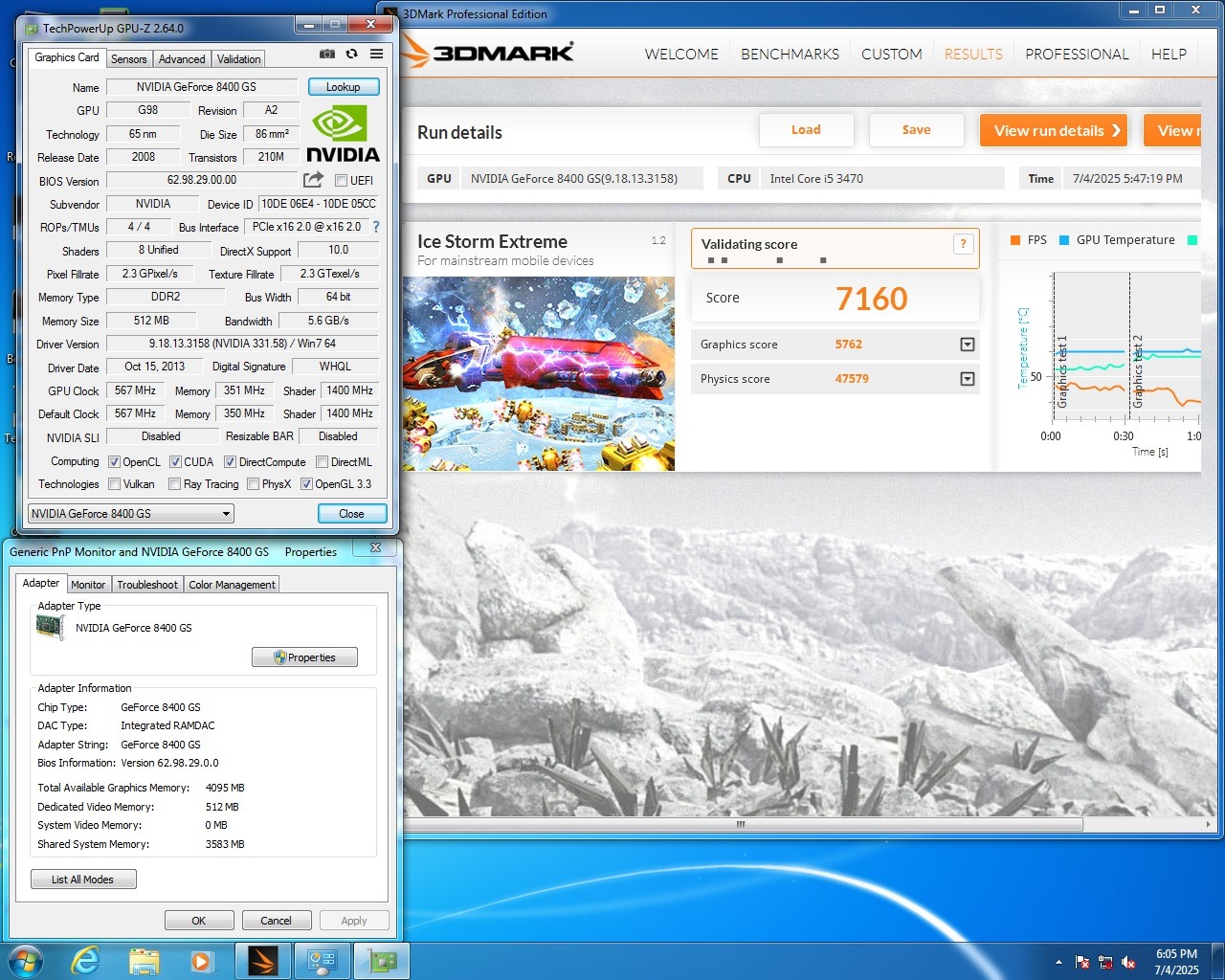
Task: Open Internet Explorer from the taskbar
Action: (x=86, y=961)
